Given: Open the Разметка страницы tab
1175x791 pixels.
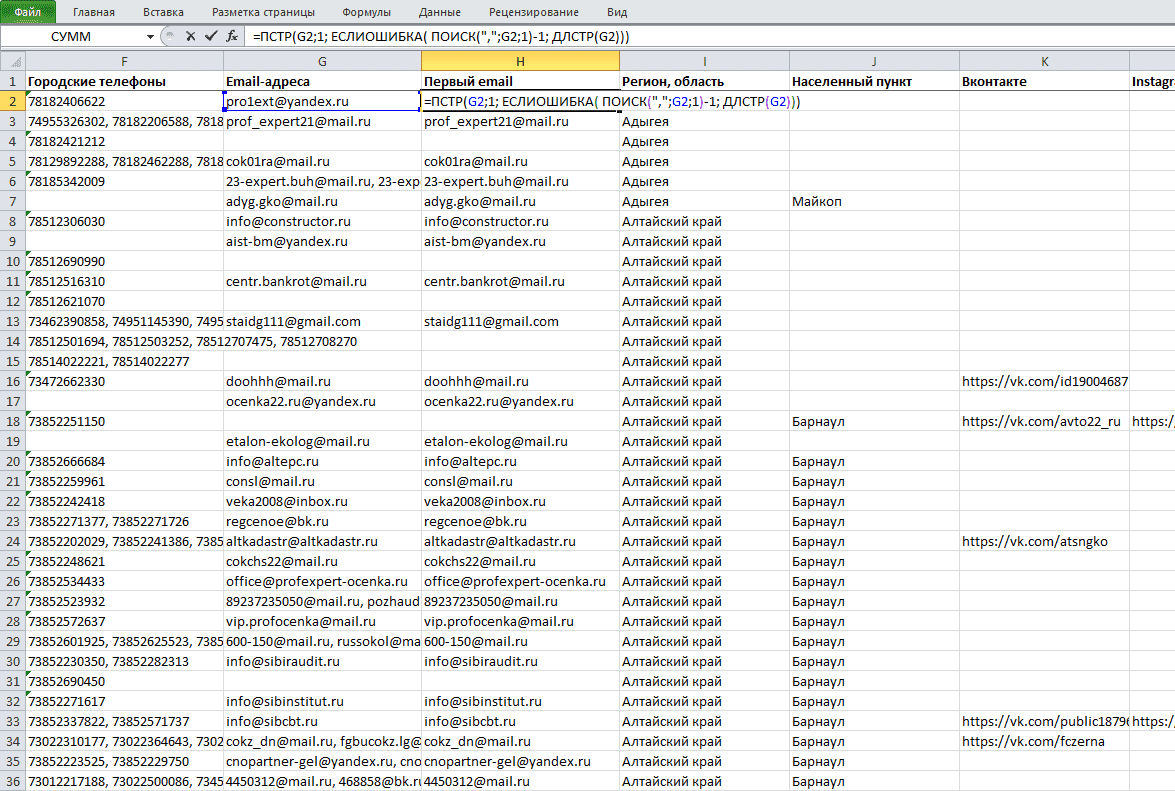Looking at the screenshot, I should 263,12.
